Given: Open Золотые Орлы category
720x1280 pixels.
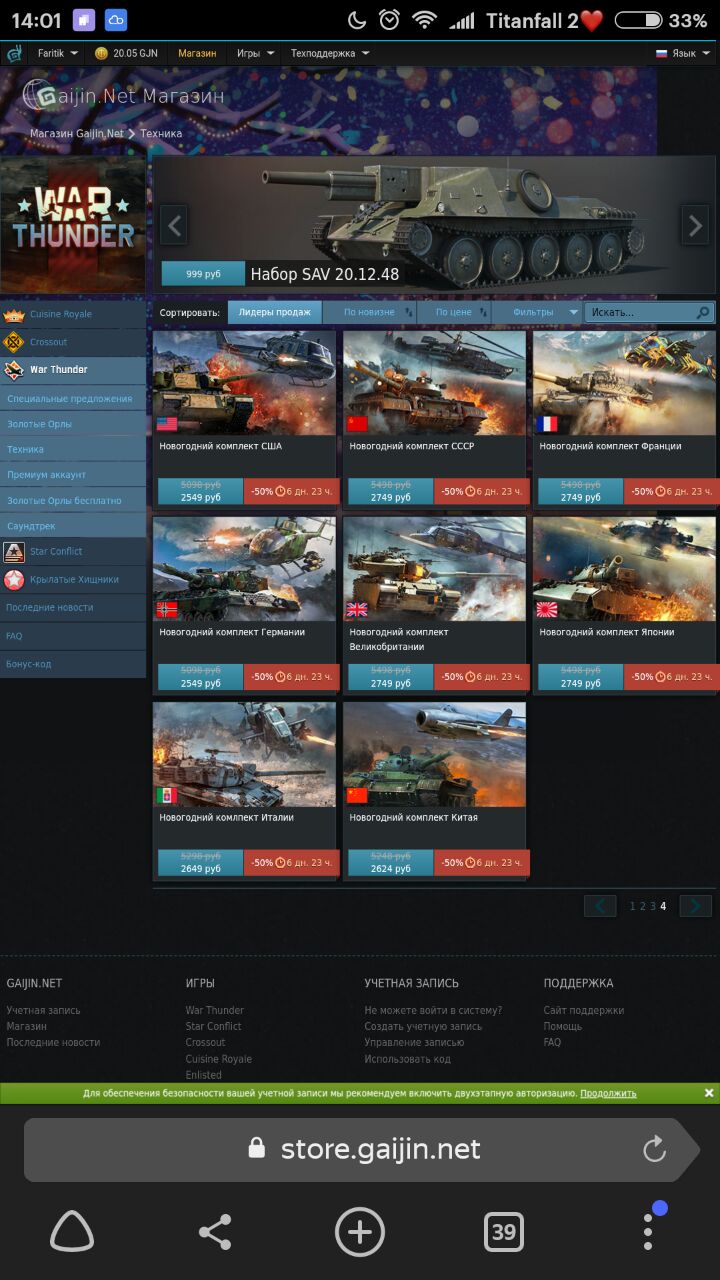Looking at the screenshot, I should pyautogui.click(x=73, y=424).
